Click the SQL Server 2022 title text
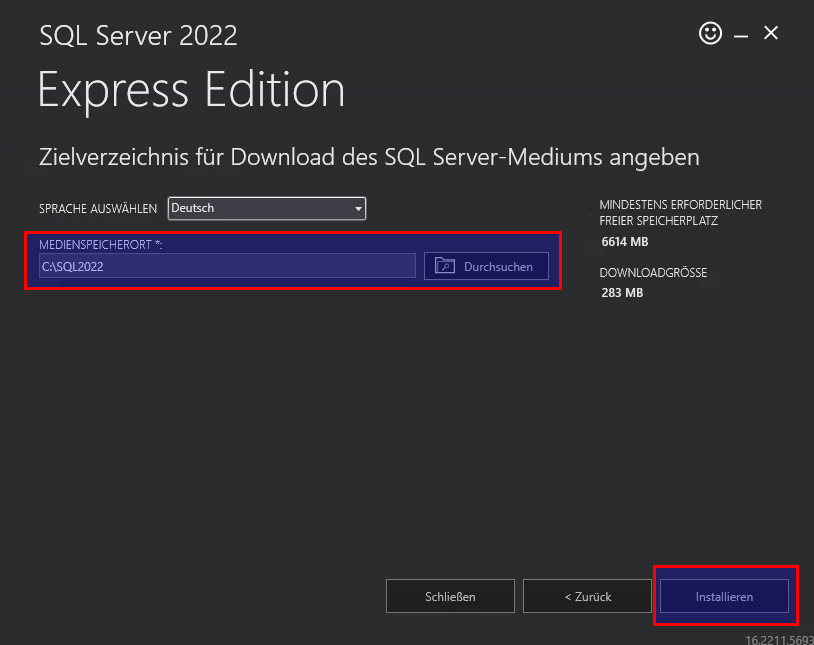Screen dimensions: 814x645 click(x=138, y=36)
